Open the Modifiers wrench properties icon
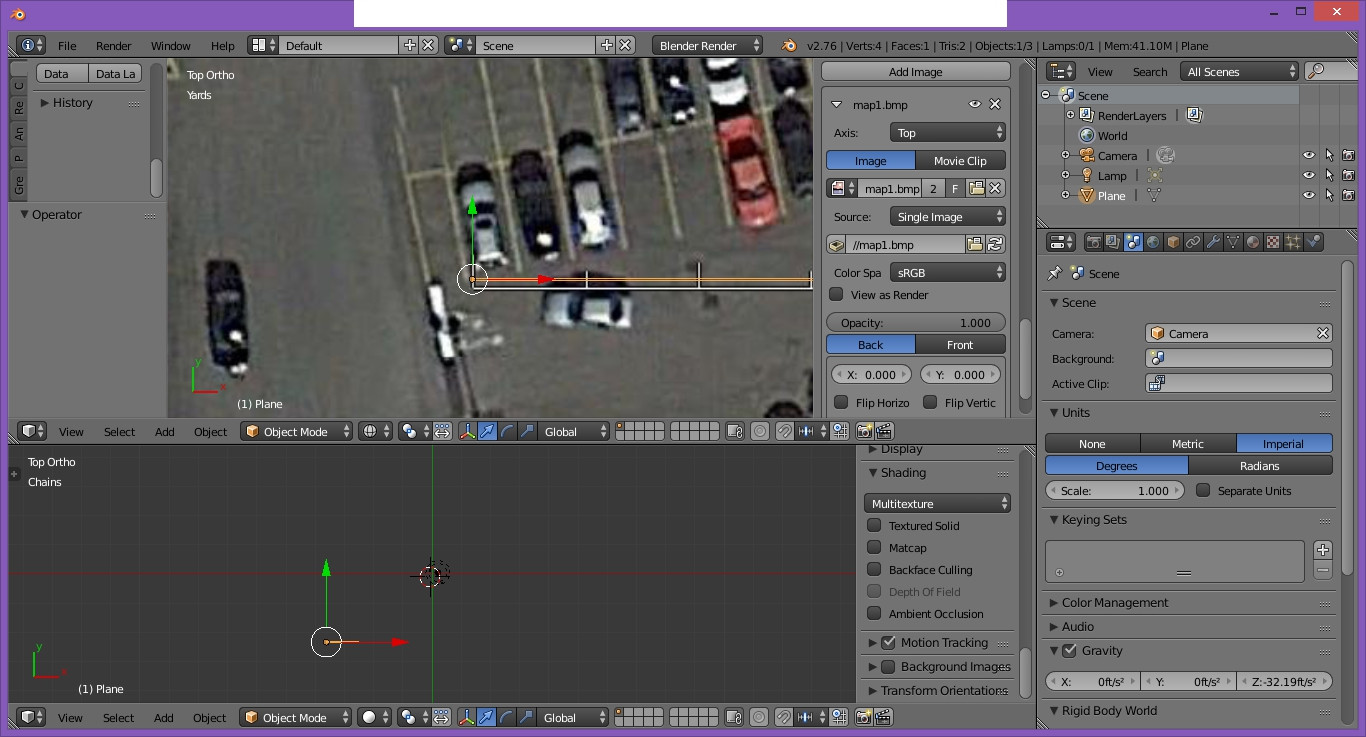Screen dimensions: 1366x737 click(1213, 242)
